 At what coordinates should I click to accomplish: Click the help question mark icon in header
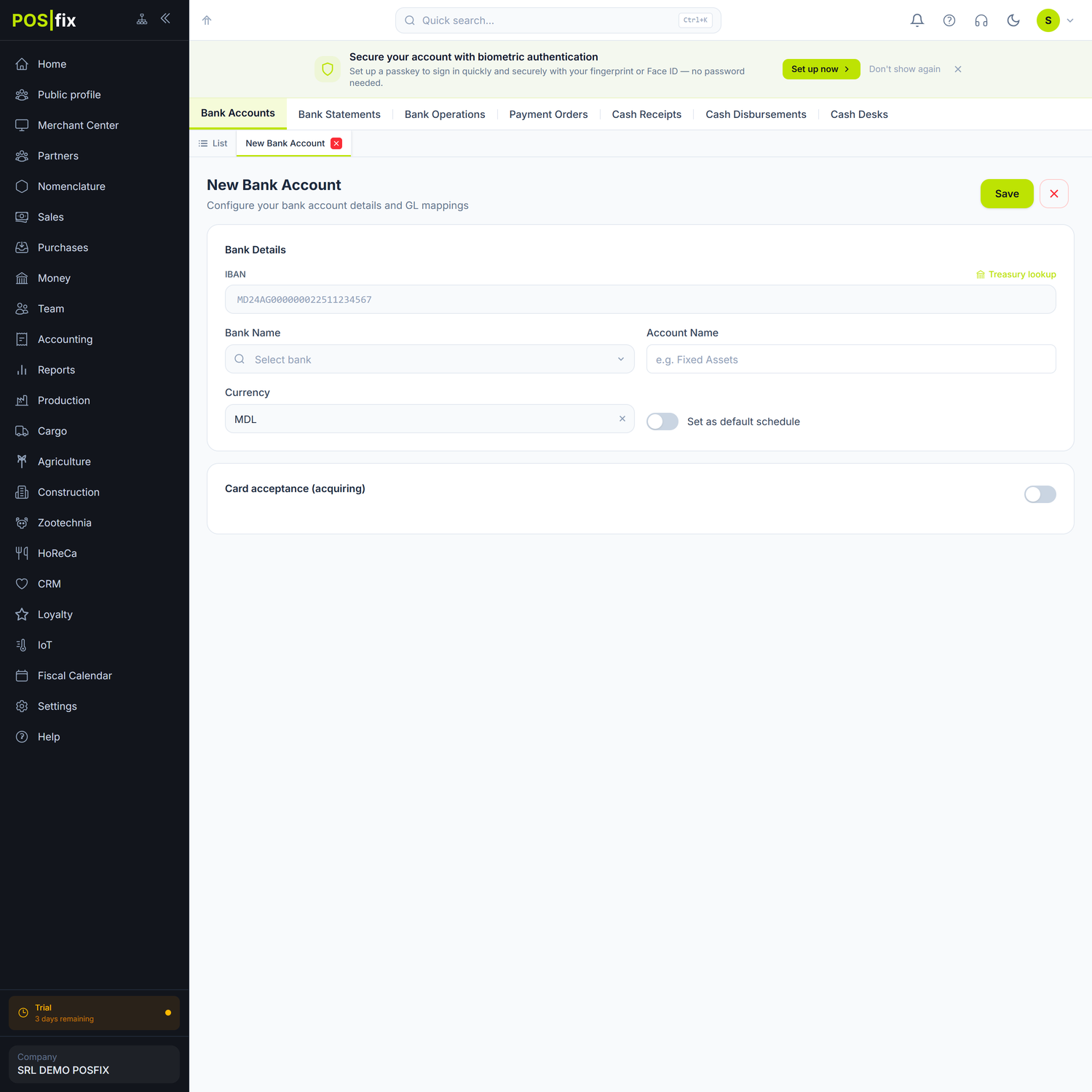[x=949, y=20]
